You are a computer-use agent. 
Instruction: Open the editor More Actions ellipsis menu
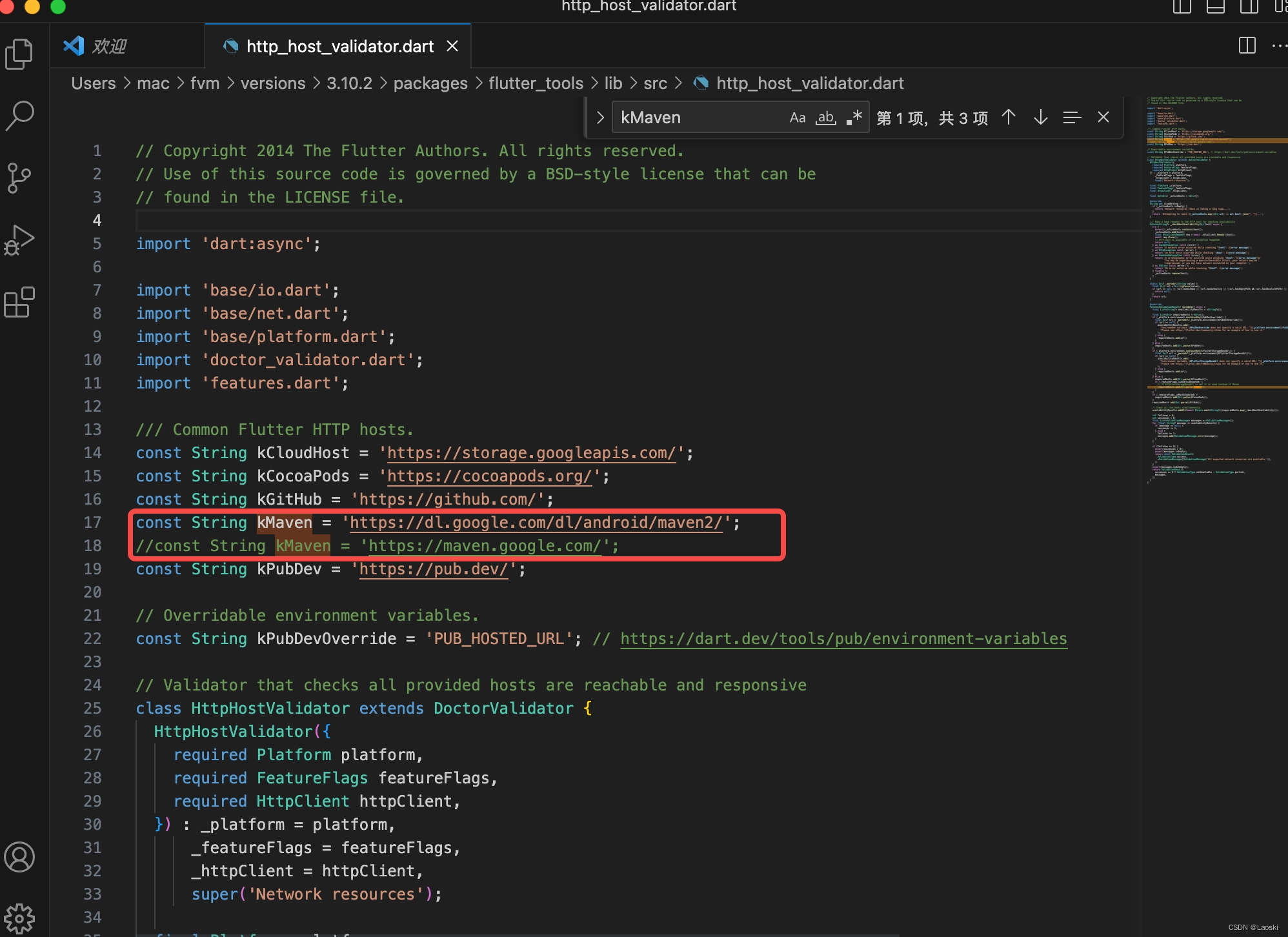(x=1278, y=46)
